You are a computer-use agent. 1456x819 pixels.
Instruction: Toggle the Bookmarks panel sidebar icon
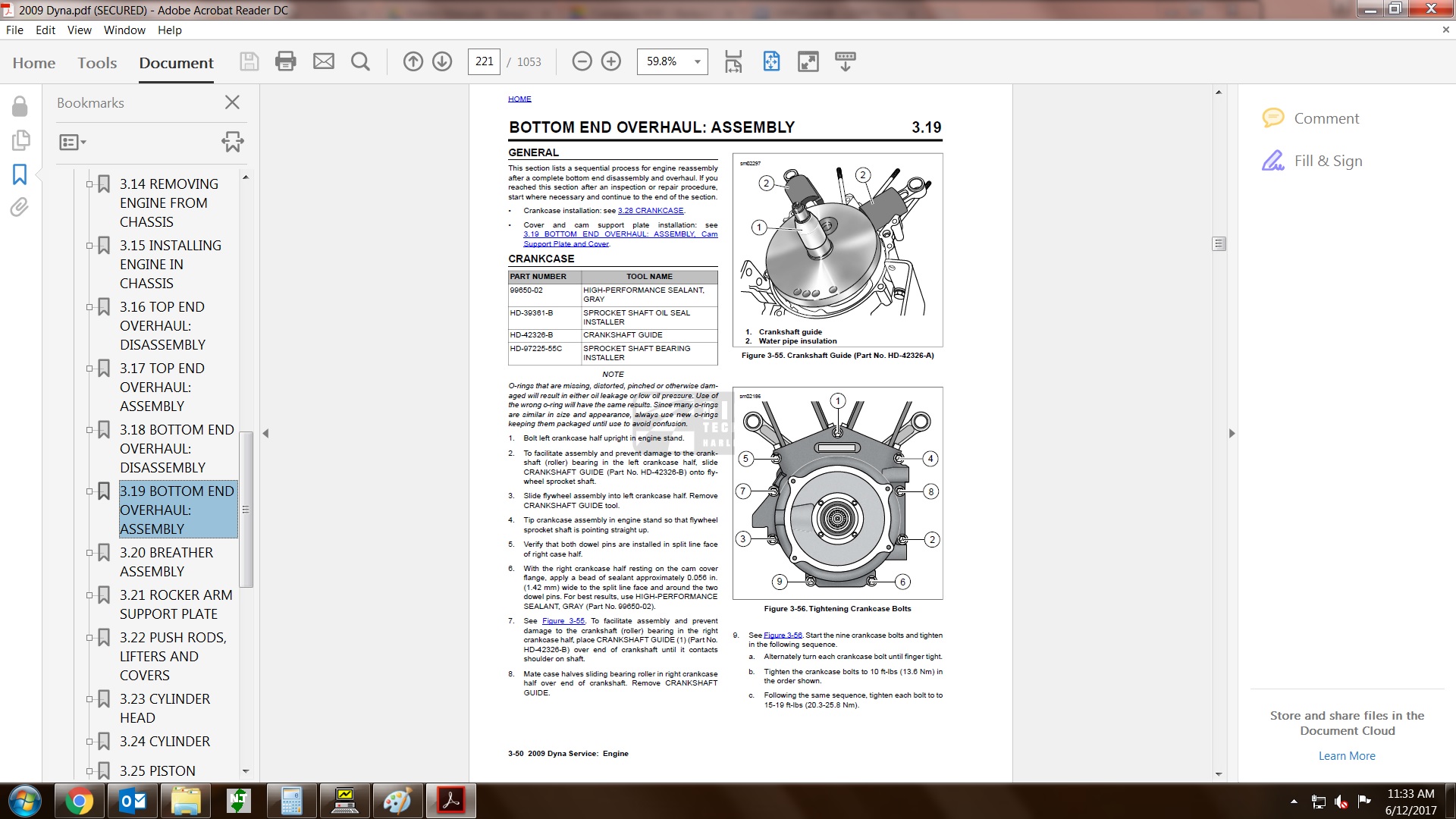(x=20, y=174)
